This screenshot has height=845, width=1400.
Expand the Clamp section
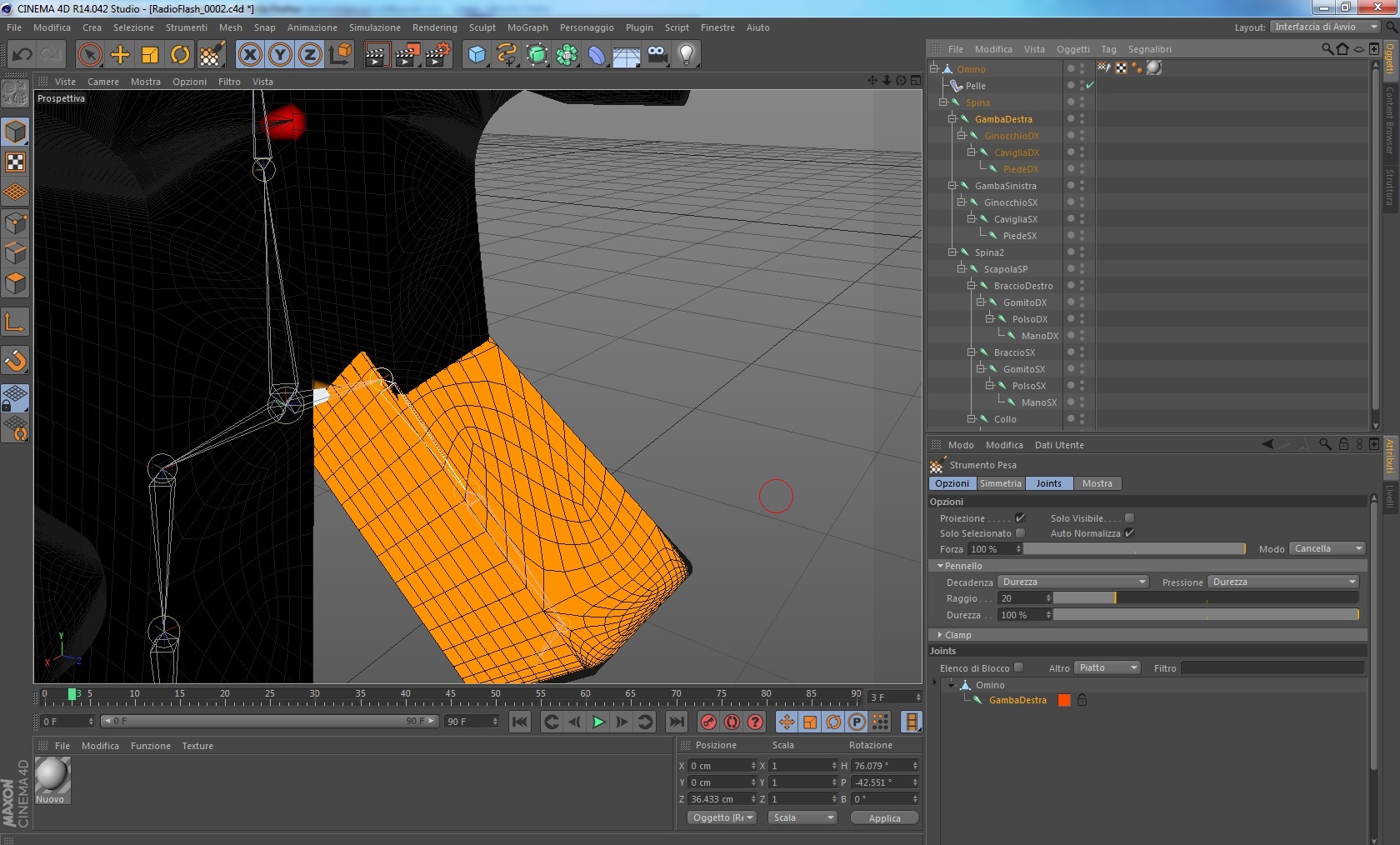(957, 635)
